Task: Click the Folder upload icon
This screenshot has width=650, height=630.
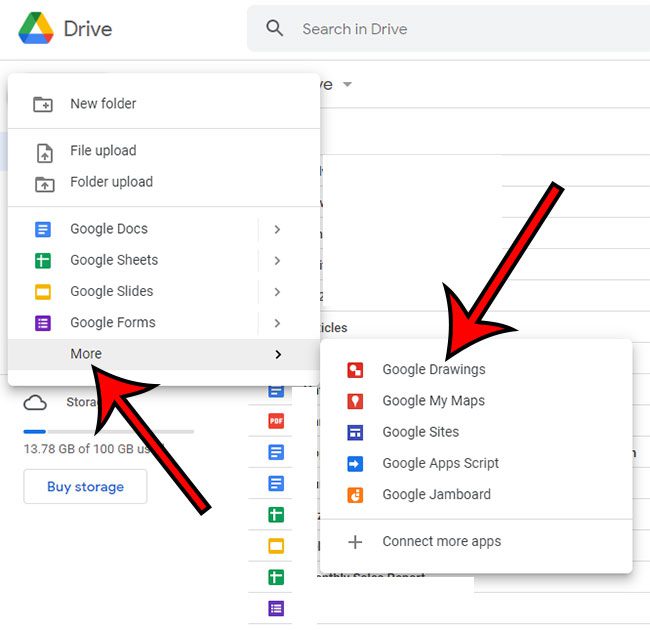Action: click(44, 184)
